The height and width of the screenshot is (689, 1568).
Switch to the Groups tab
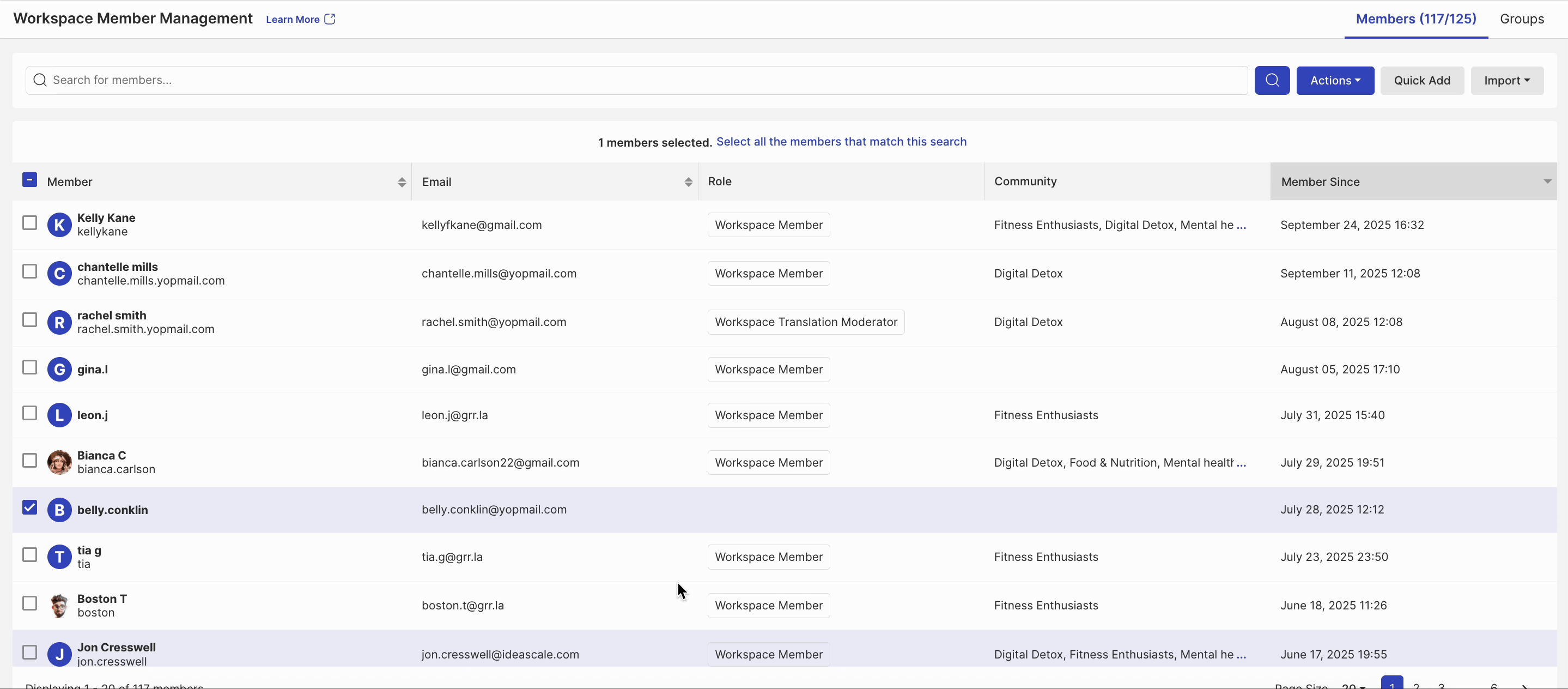coord(1521,19)
